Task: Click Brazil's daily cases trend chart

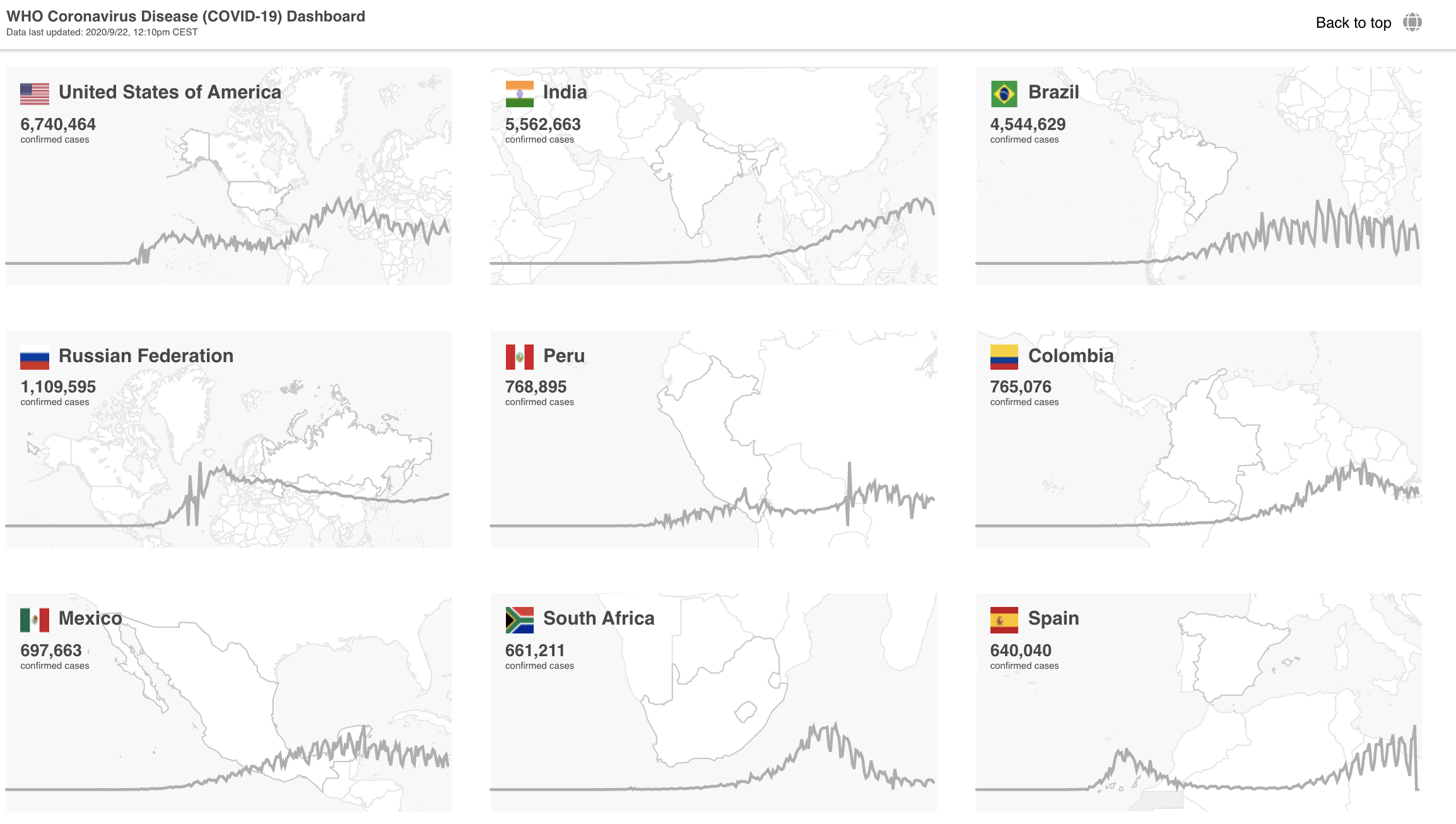Action: [x=1197, y=232]
